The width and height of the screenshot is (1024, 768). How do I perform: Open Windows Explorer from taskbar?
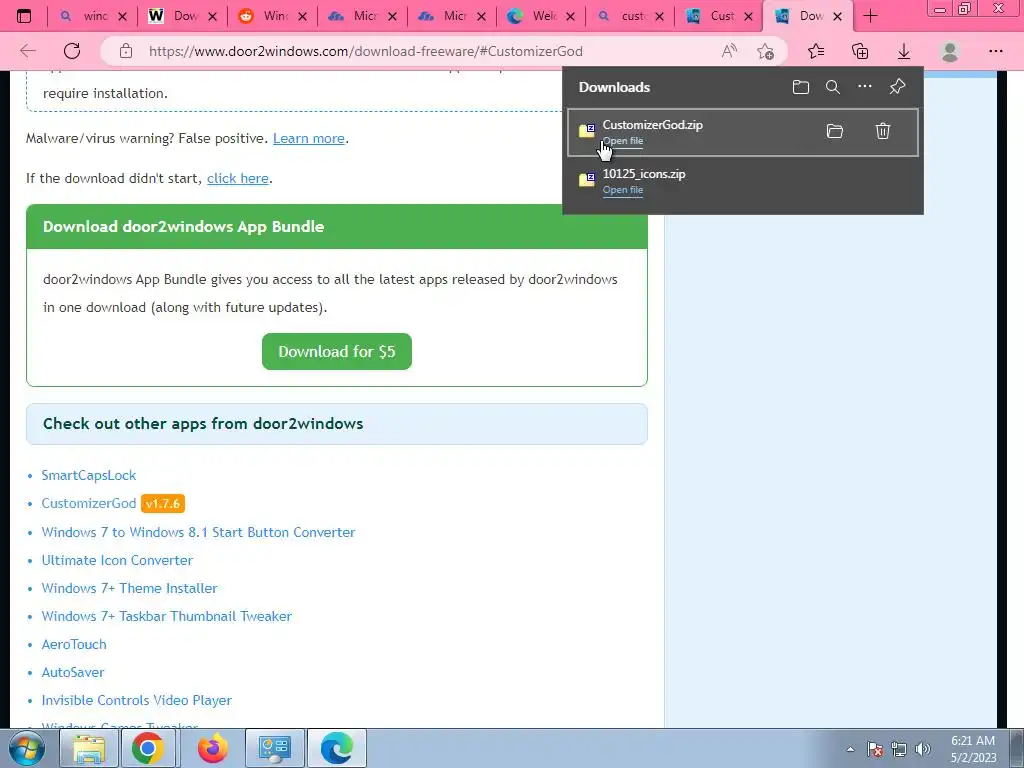point(89,748)
